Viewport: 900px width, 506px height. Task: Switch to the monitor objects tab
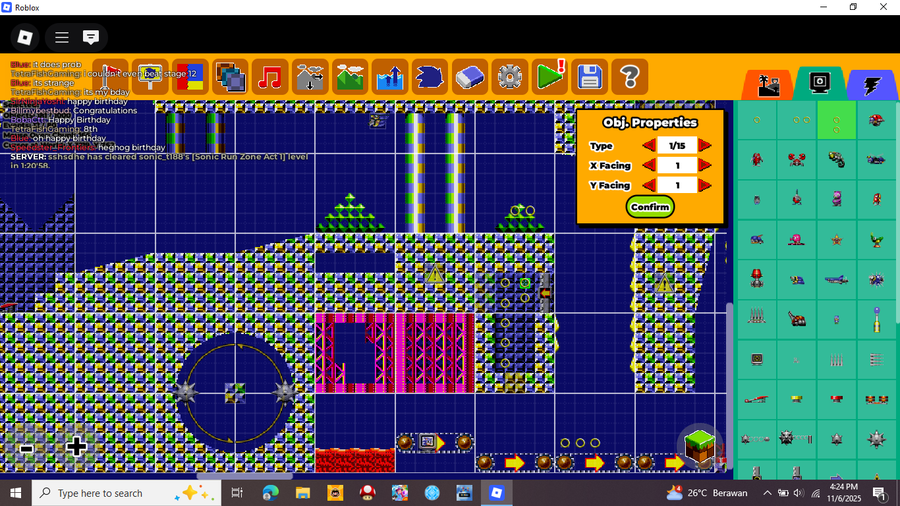pyautogui.click(x=820, y=83)
